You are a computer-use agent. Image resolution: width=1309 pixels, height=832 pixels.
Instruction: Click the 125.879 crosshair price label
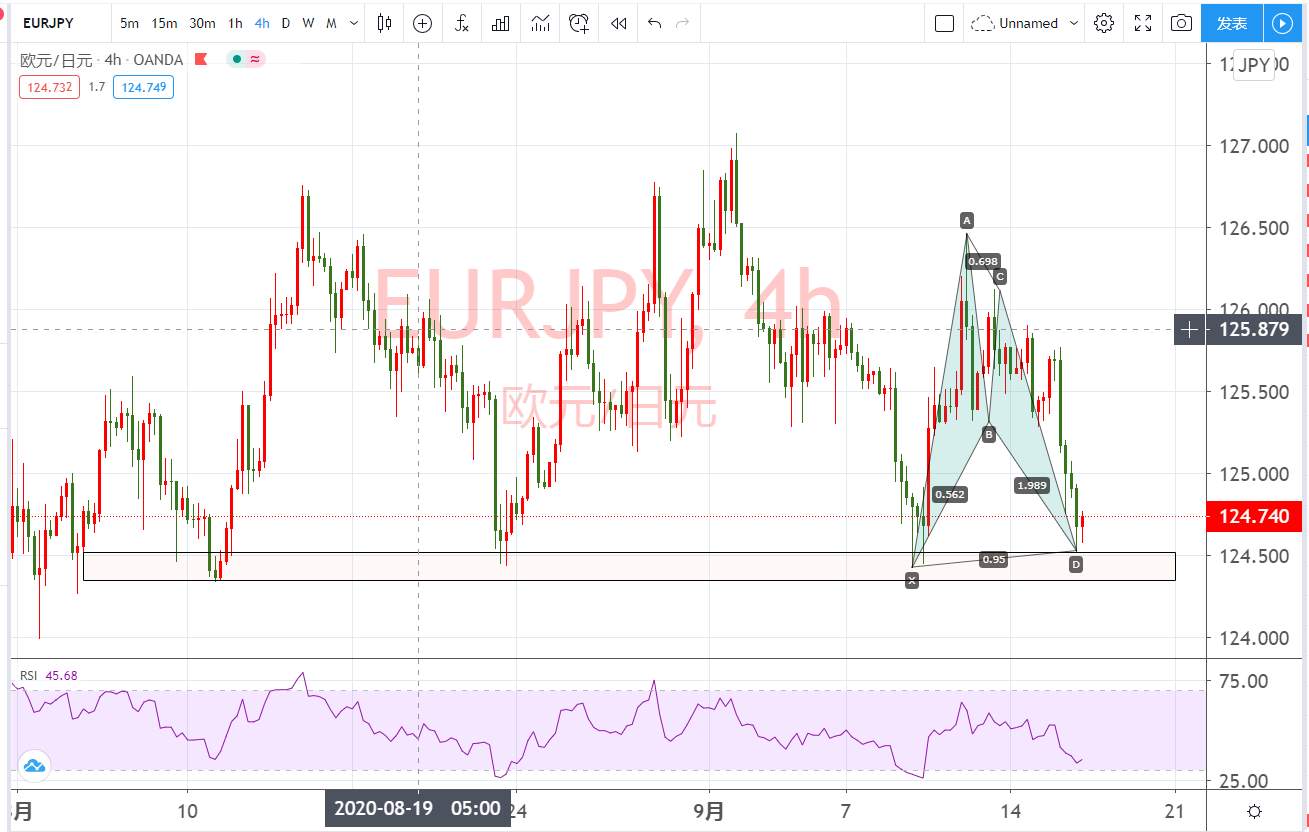pos(1255,329)
